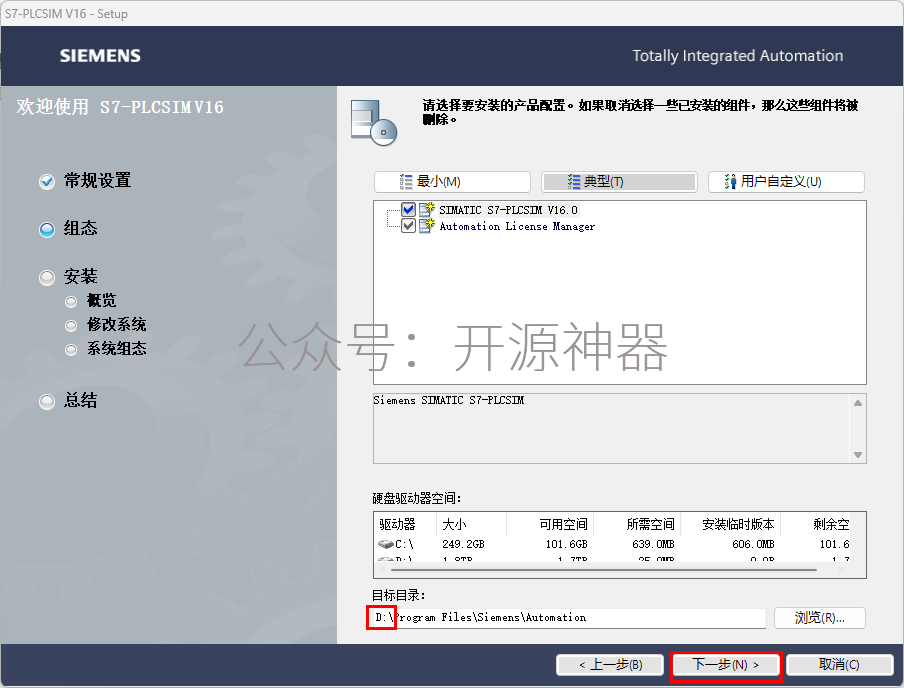Click the SIMATIC S7-PLCSIM V16.0 package icon
Viewport: 904px width, 688px height.
point(427,209)
